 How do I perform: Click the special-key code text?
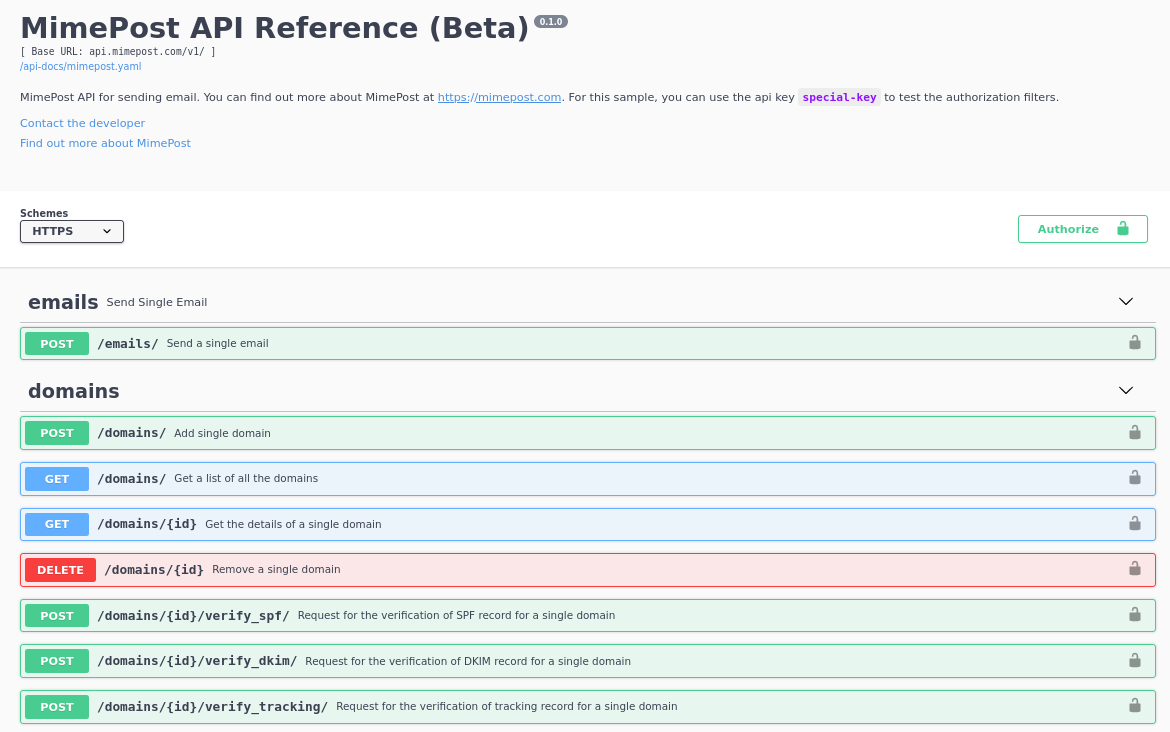click(839, 97)
